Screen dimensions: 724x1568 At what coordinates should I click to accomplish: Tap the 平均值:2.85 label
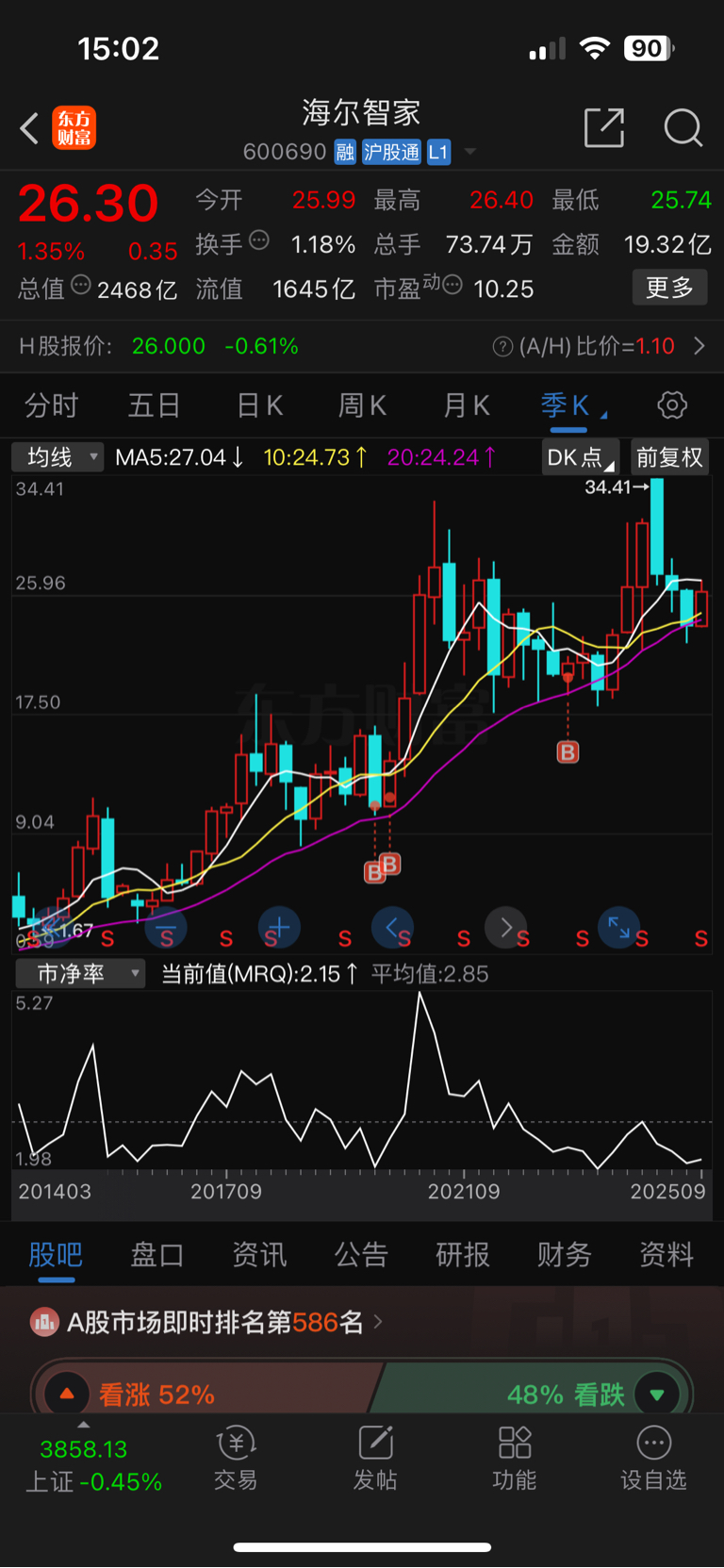tap(430, 974)
